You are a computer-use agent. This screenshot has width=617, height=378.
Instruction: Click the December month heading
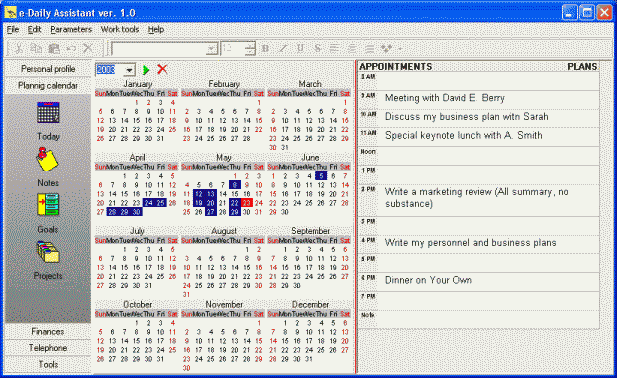click(x=310, y=304)
